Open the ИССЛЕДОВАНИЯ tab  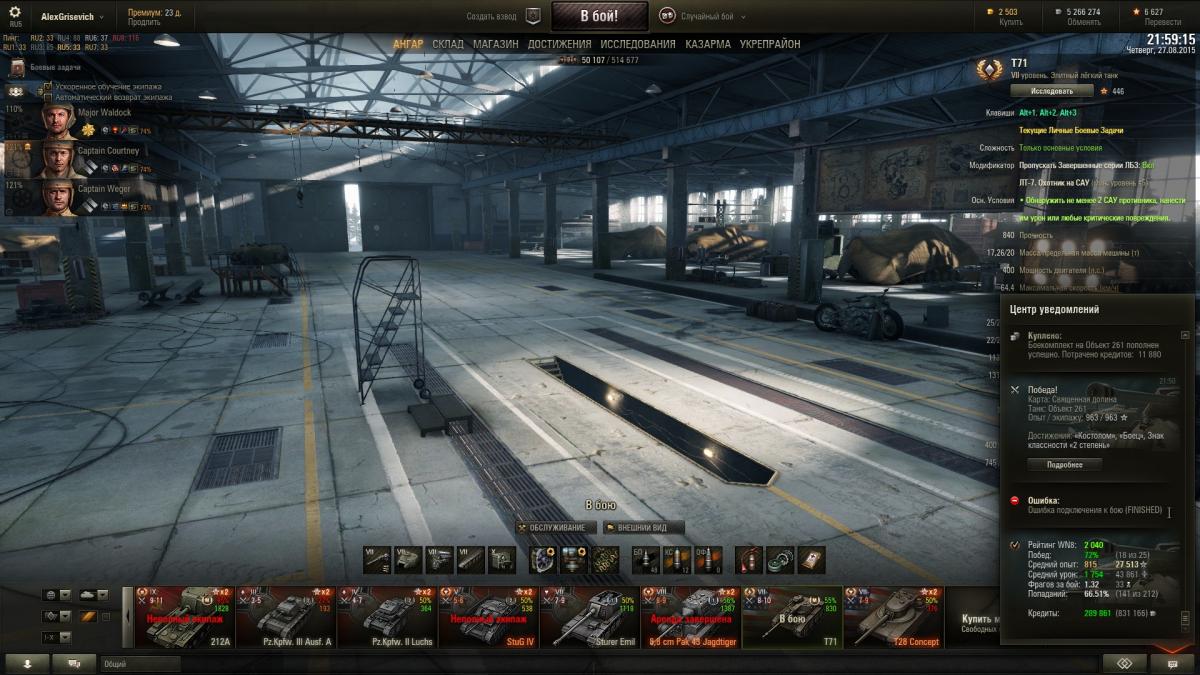638,44
